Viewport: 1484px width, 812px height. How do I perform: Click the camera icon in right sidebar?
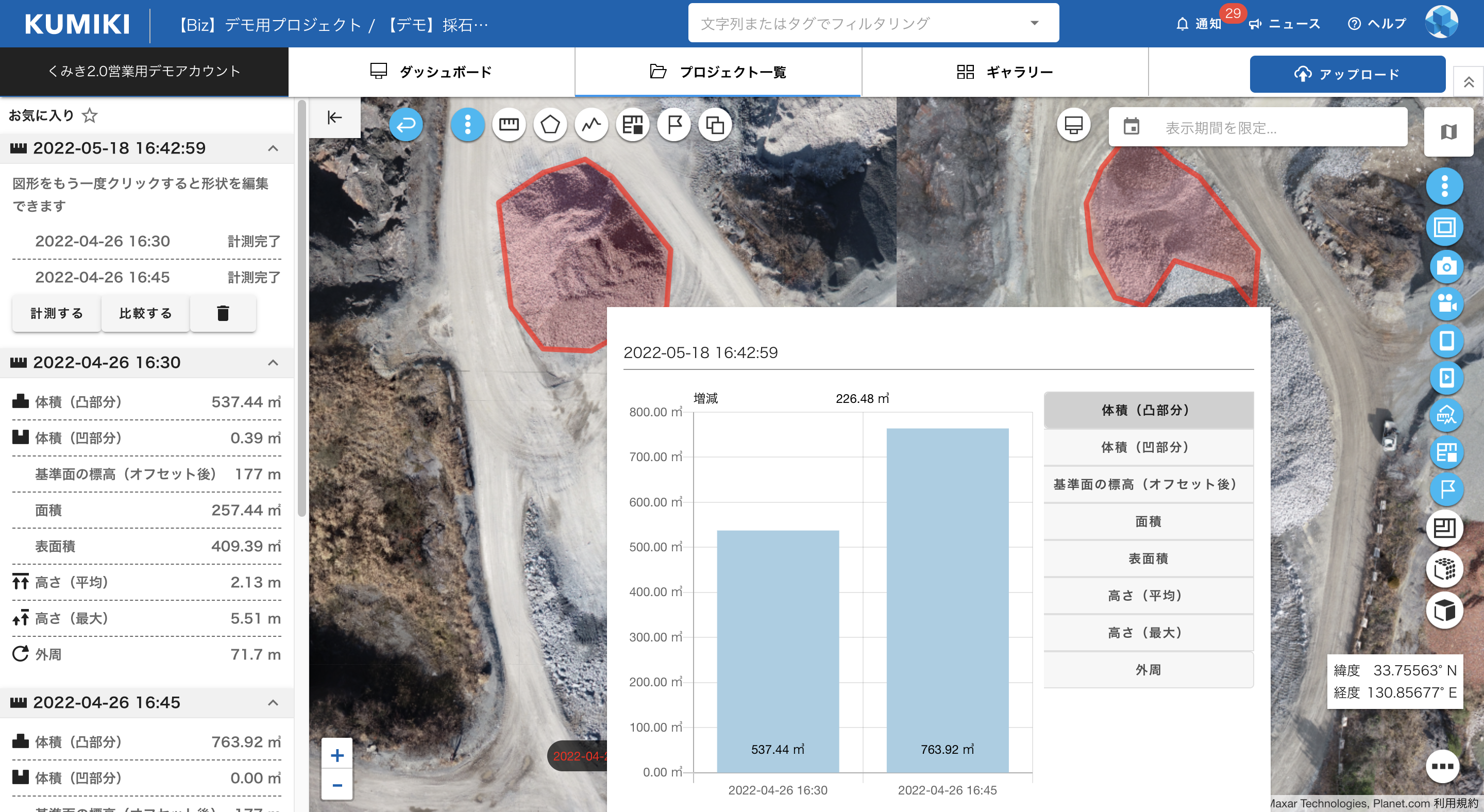point(1445,267)
